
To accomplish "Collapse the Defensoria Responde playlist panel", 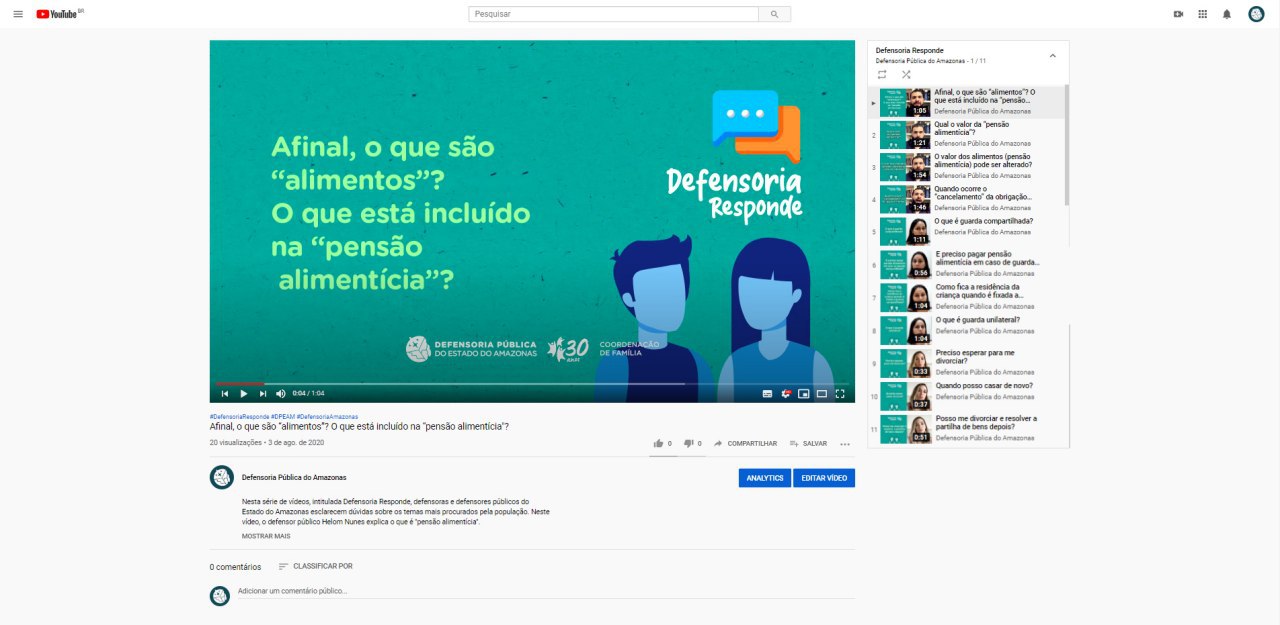I will click(x=1052, y=56).
